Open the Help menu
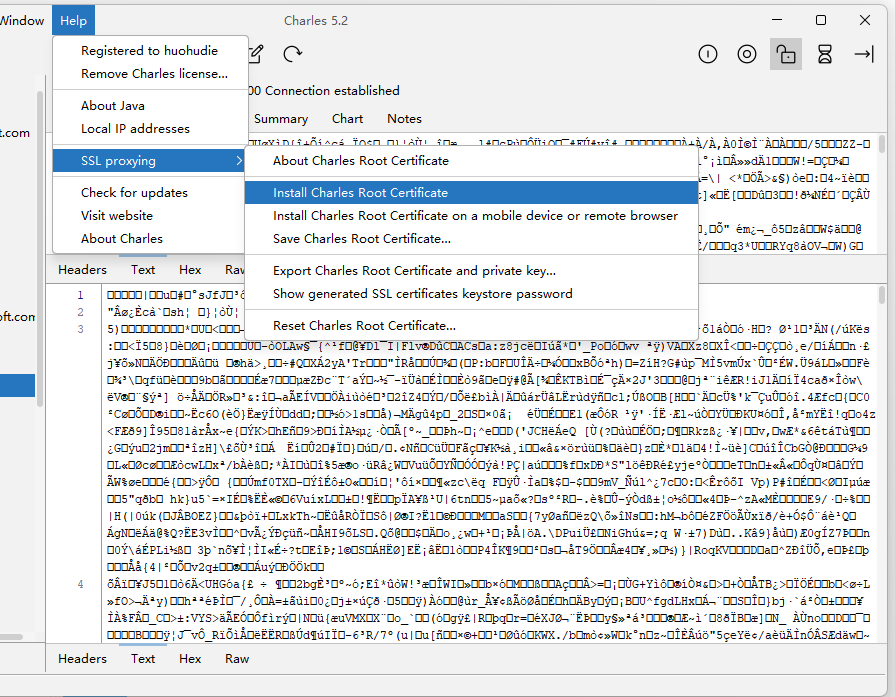 pos(74,21)
